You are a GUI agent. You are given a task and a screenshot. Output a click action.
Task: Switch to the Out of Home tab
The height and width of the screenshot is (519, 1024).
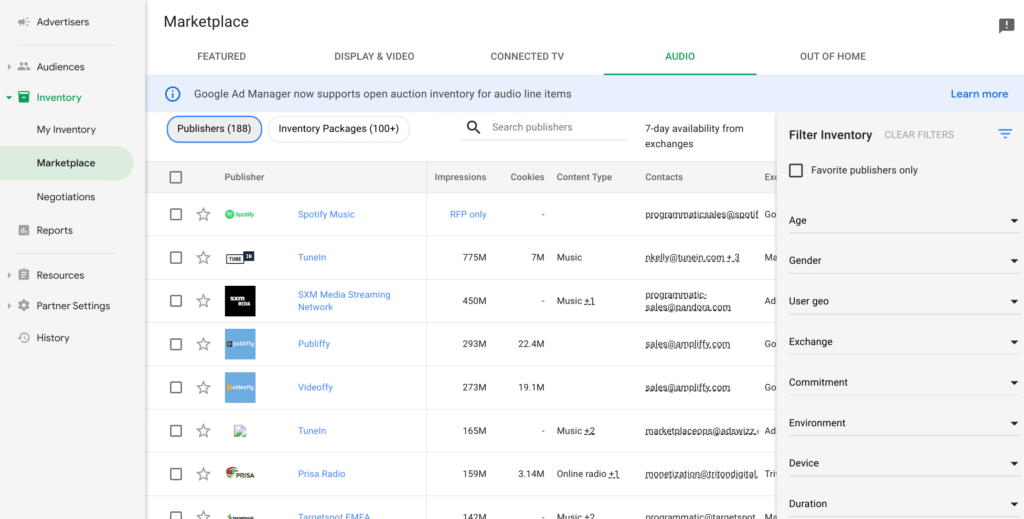833,57
